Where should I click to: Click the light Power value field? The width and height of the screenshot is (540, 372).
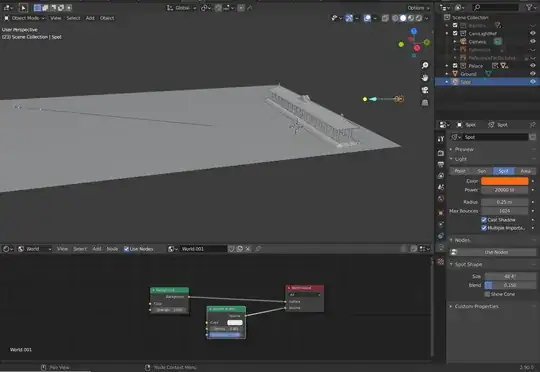point(505,190)
